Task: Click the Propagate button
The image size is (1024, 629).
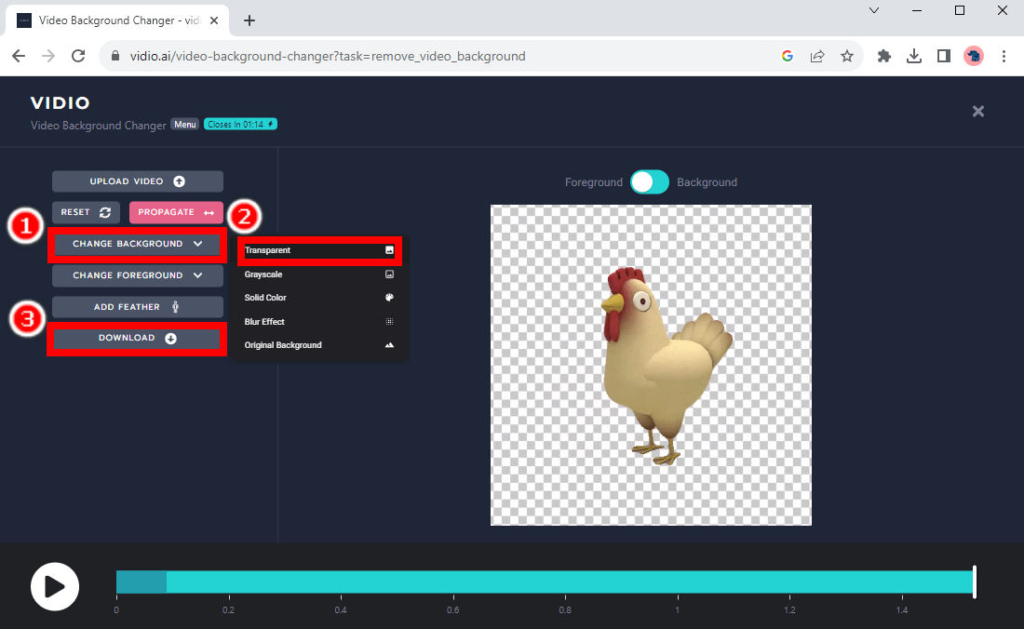Action: tap(176, 211)
